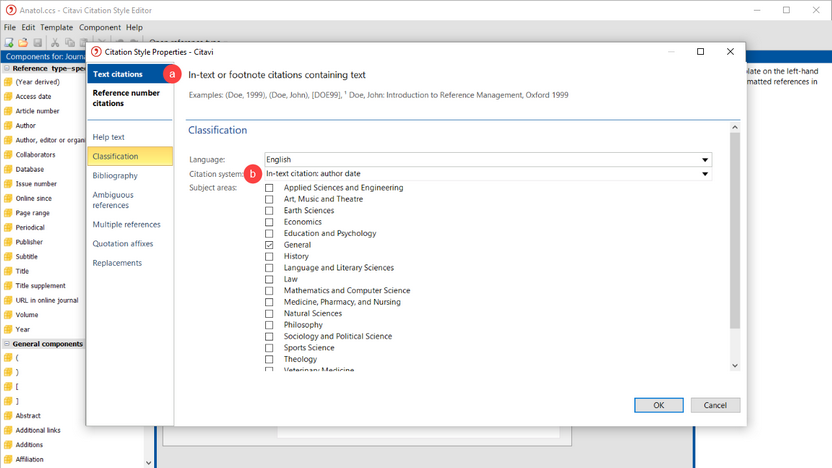The width and height of the screenshot is (832, 468).
Task: Click the components list scroll-down arrow
Action: (x=149, y=463)
